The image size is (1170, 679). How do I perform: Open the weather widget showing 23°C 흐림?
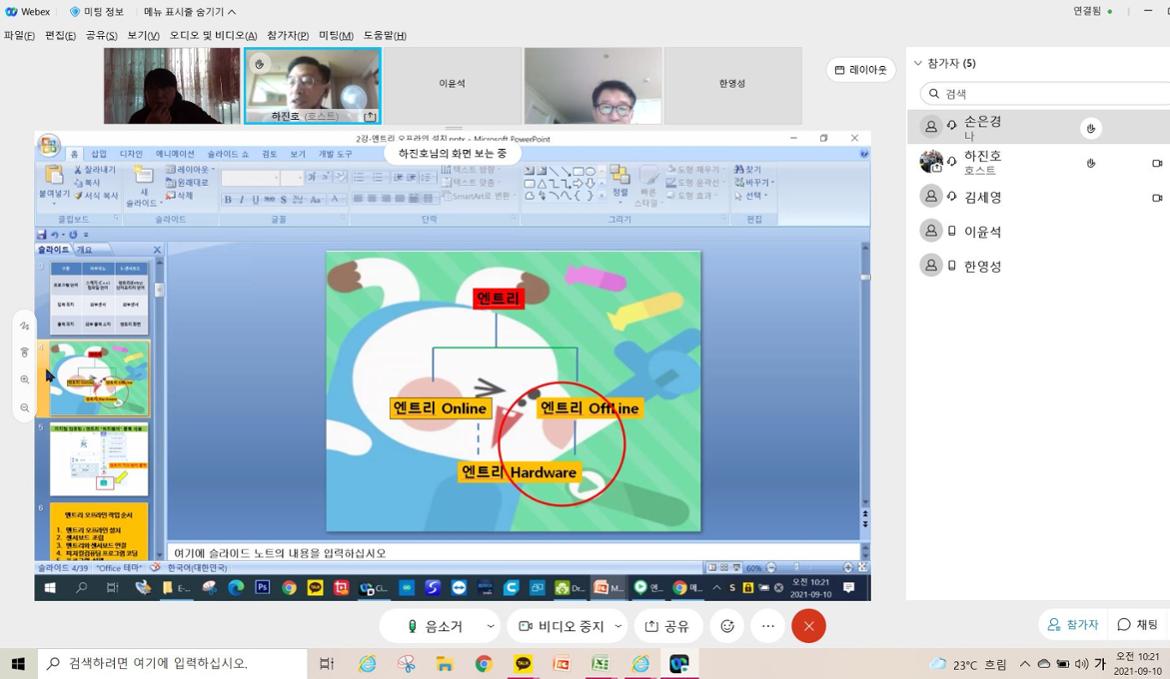pyautogui.click(x=969, y=664)
